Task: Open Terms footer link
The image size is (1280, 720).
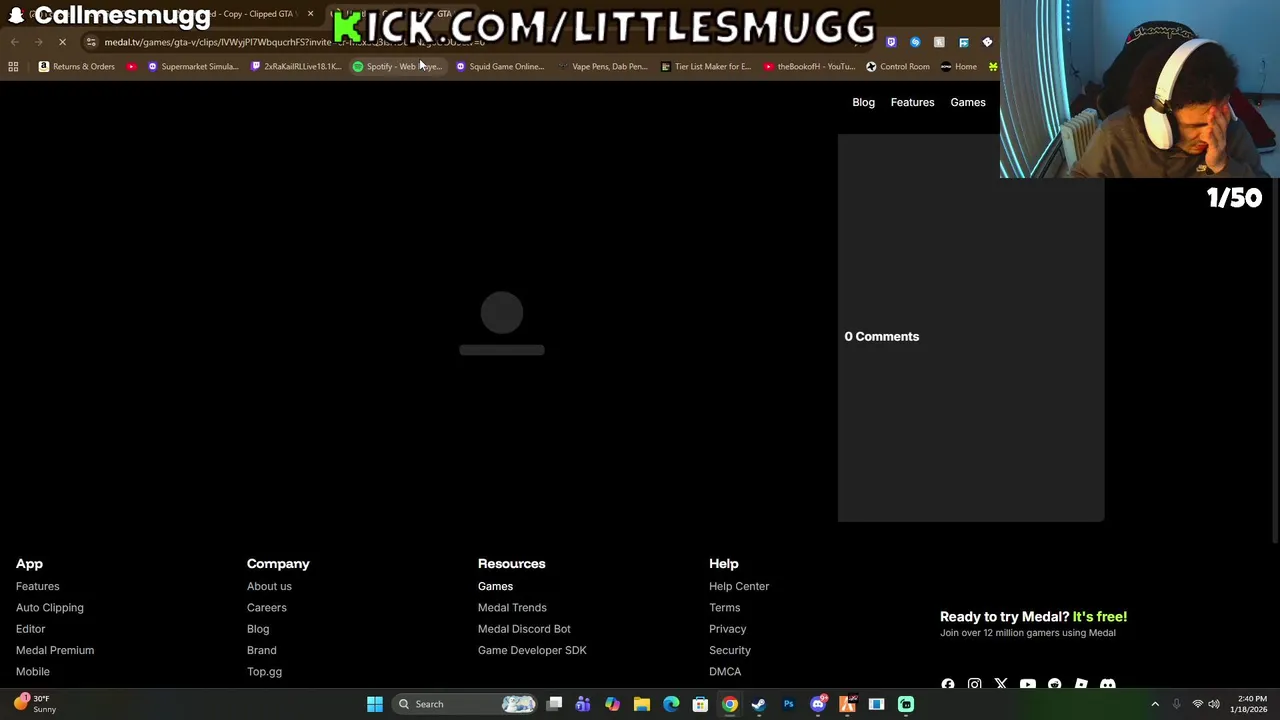Action: [x=724, y=607]
